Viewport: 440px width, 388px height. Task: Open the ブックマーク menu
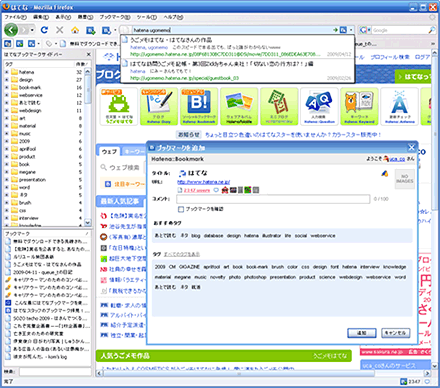pyautogui.click(x=114, y=17)
